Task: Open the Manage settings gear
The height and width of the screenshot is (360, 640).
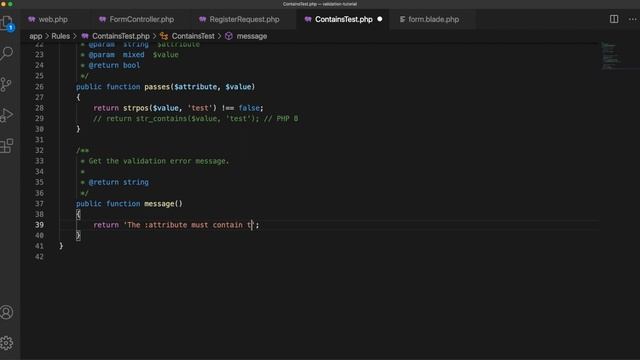Action: click(7, 343)
